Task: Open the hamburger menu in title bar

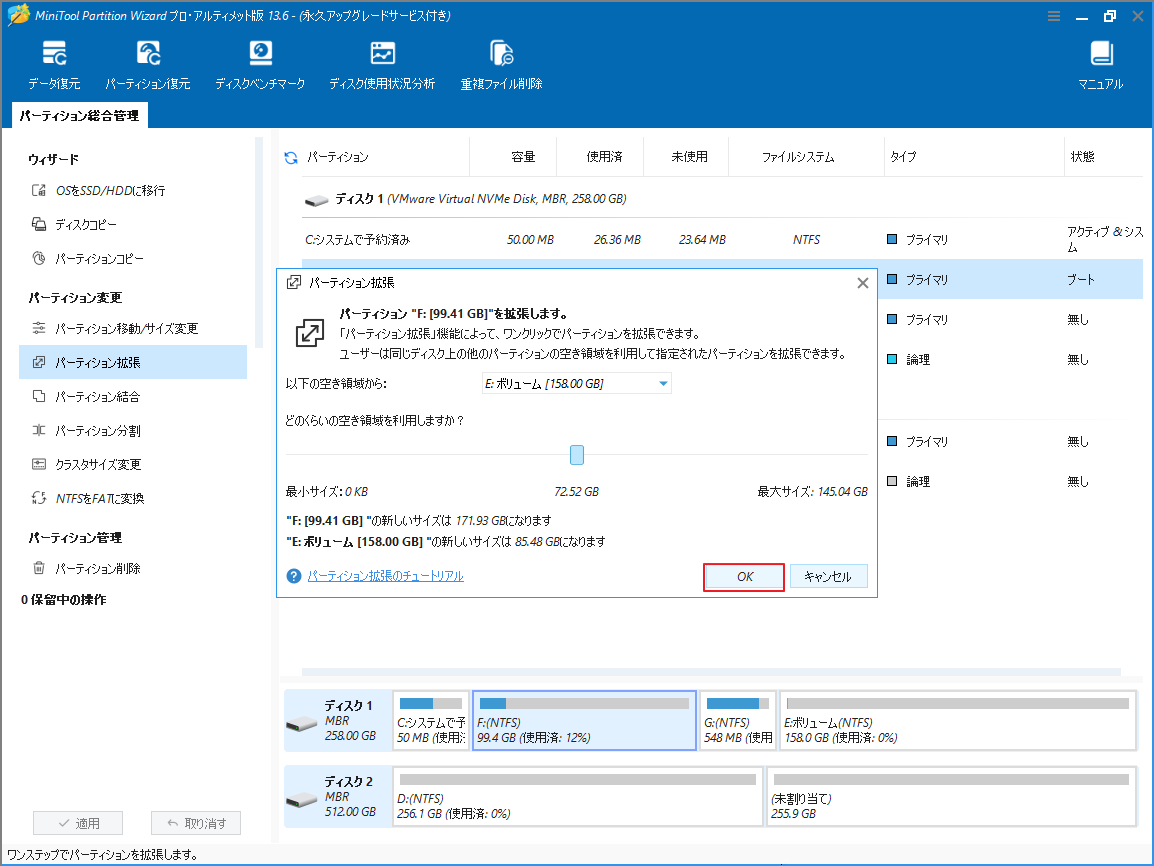Action: (x=1054, y=15)
